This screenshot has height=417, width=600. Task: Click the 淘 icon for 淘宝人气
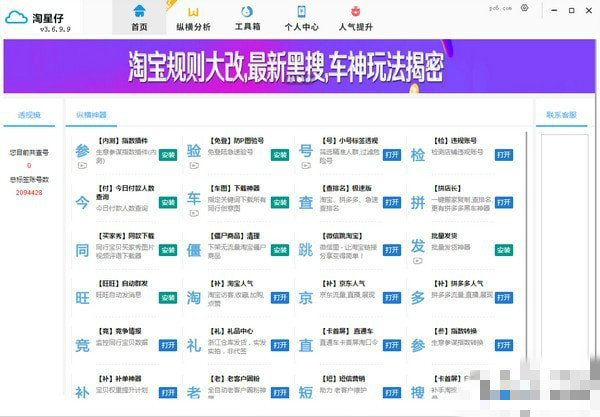[194, 298]
